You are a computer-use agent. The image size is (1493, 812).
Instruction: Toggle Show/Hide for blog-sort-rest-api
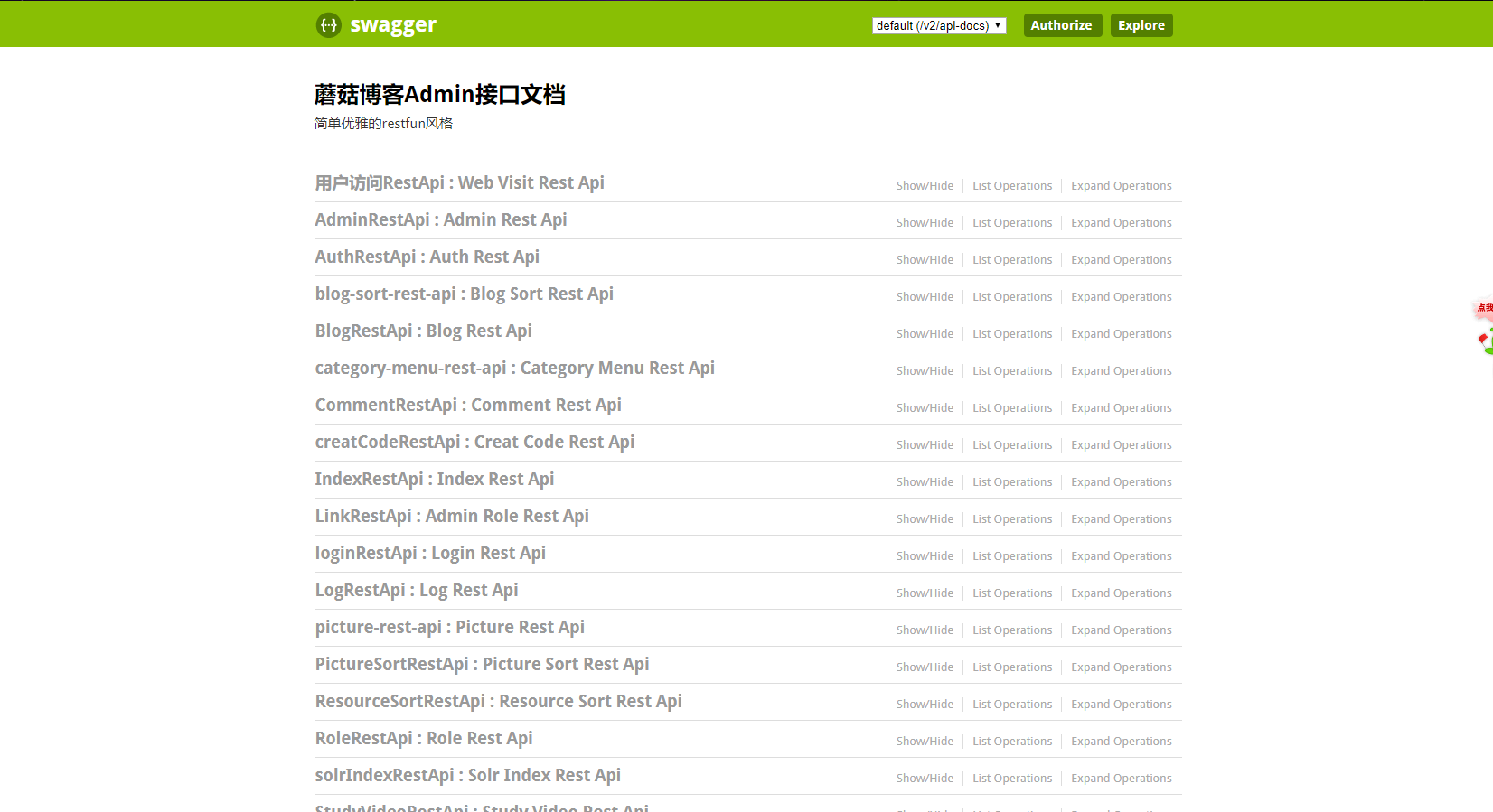(x=925, y=297)
